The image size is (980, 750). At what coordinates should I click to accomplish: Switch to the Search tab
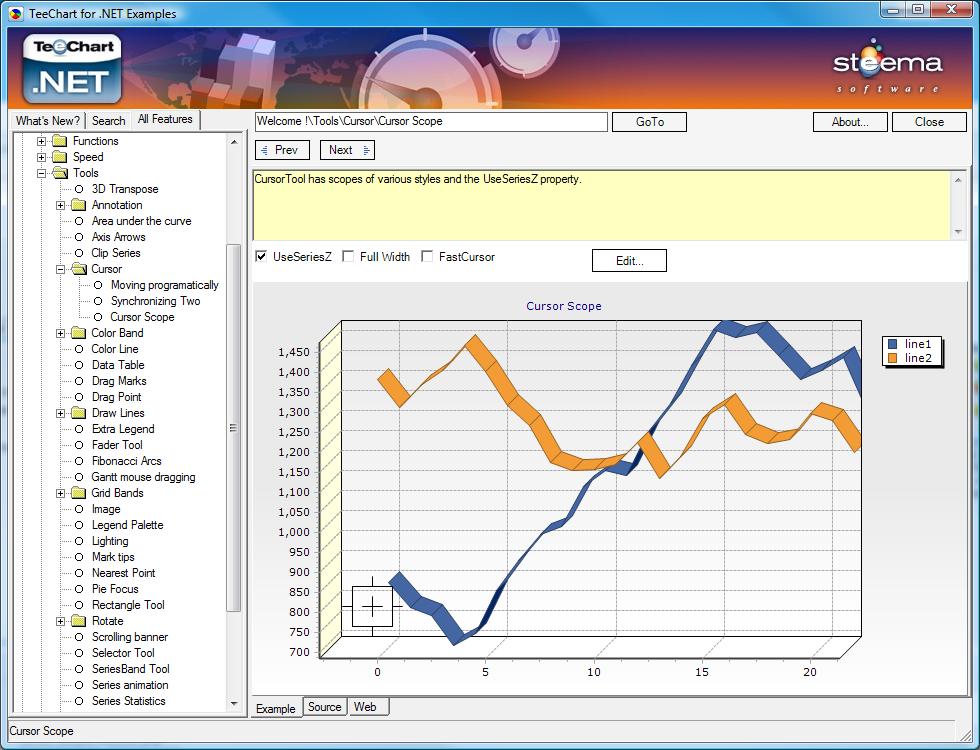(108, 121)
